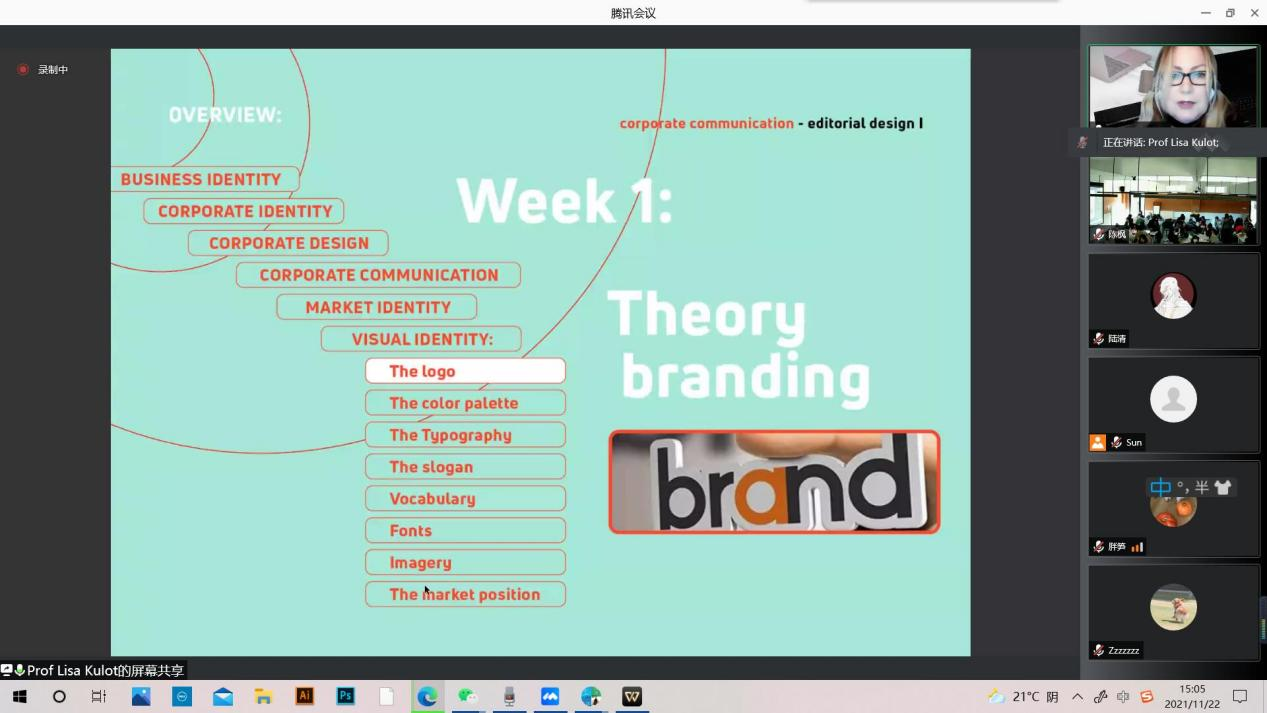Image resolution: width=1267 pixels, height=713 pixels.
Task: Open the clock and date flyout
Action: [1192, 696]
